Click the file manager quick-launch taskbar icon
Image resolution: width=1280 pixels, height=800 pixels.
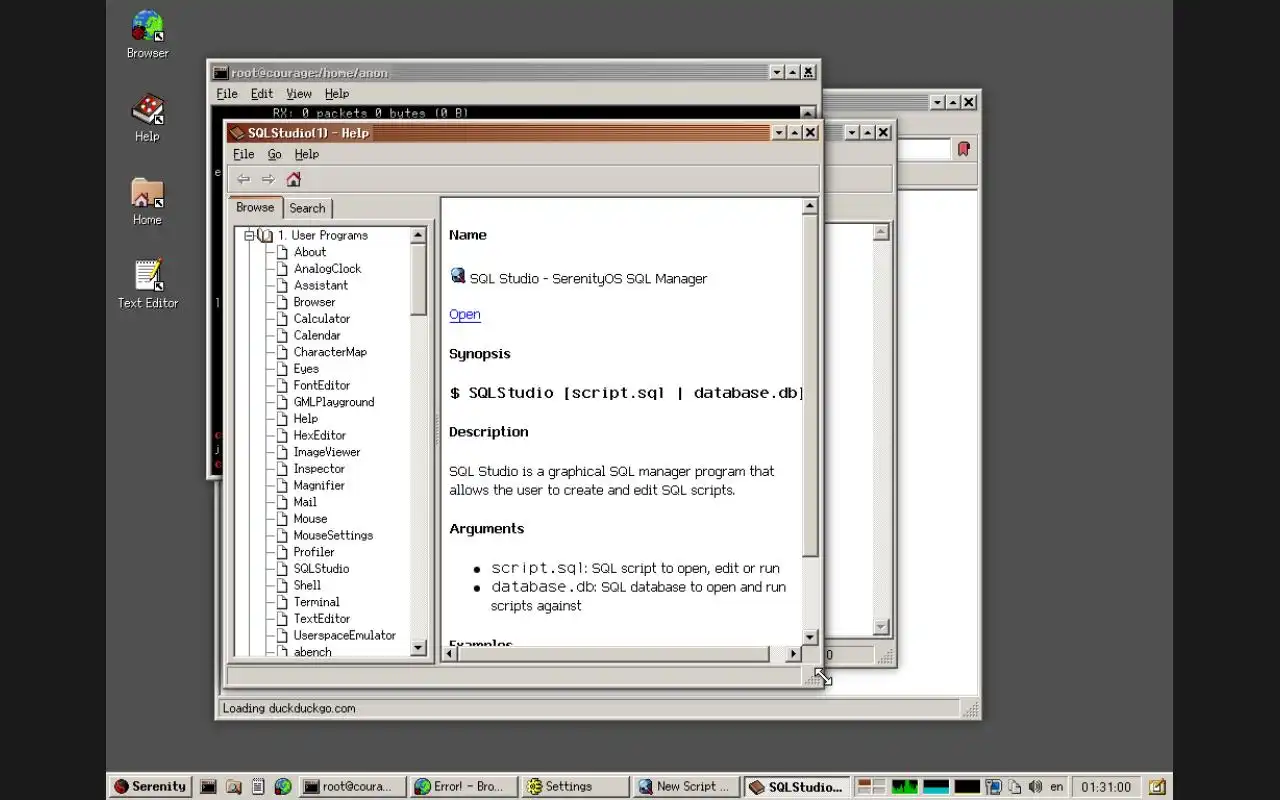[233, 787]
